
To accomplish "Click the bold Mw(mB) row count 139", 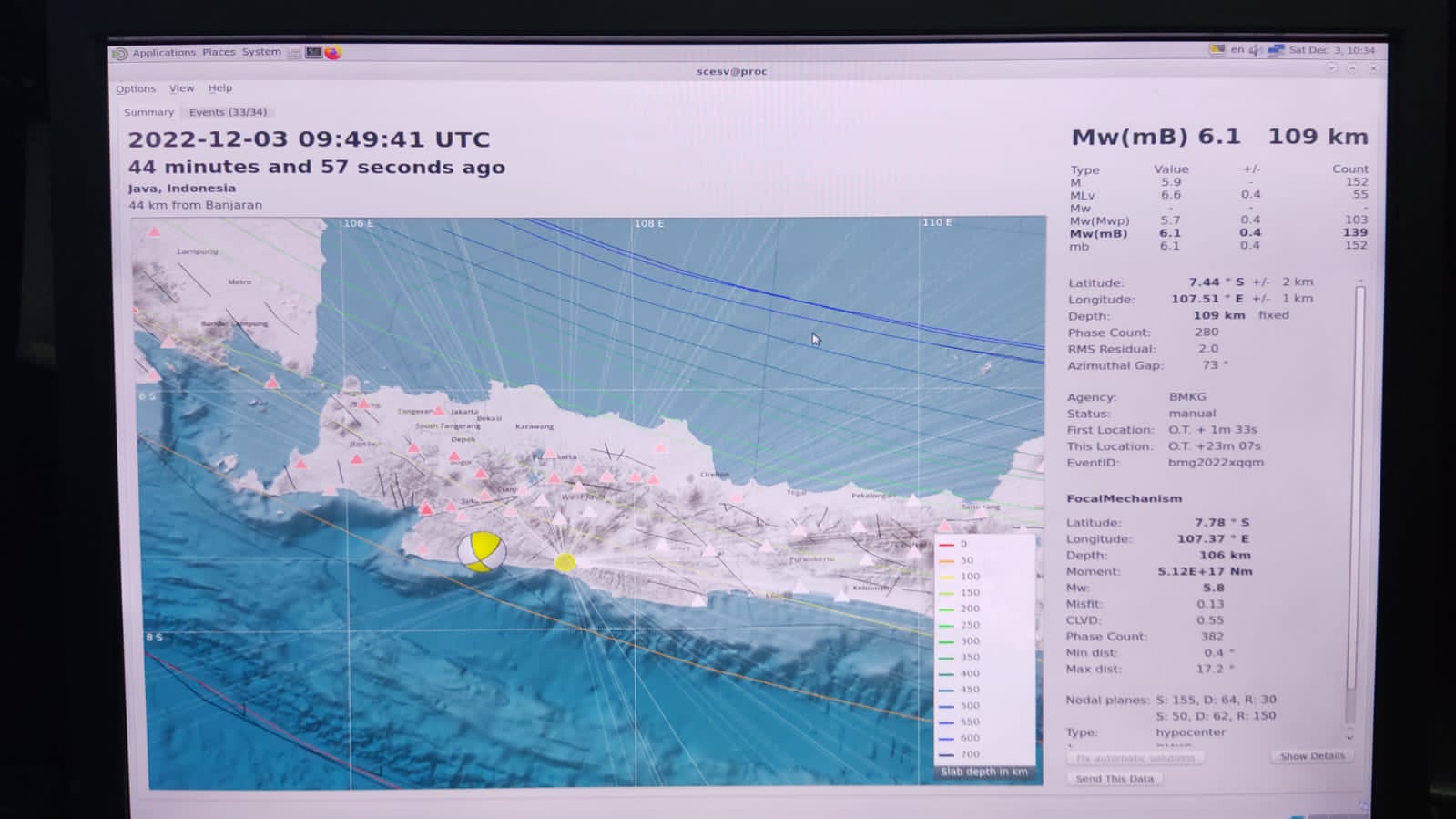I will pos(1355,233).
